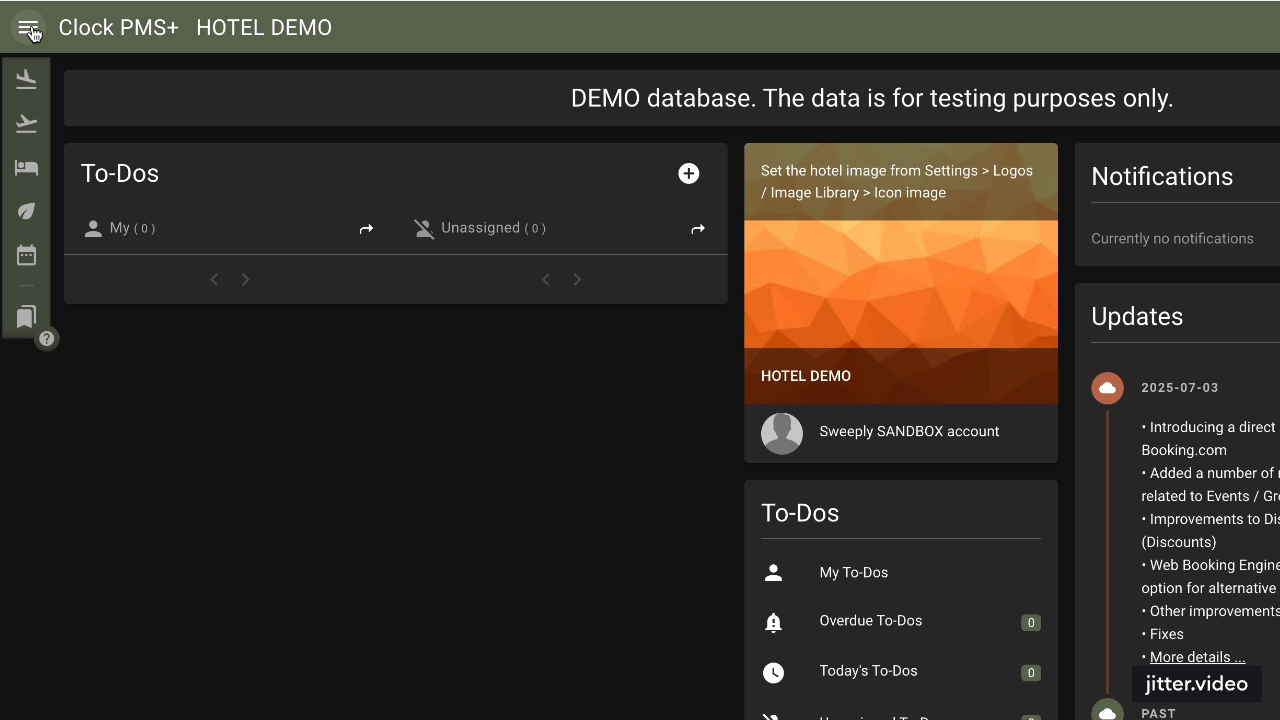Click the HOTEL DEMO title in header
The width and height of the screenshot is (1280, 720).
point(264,28)
